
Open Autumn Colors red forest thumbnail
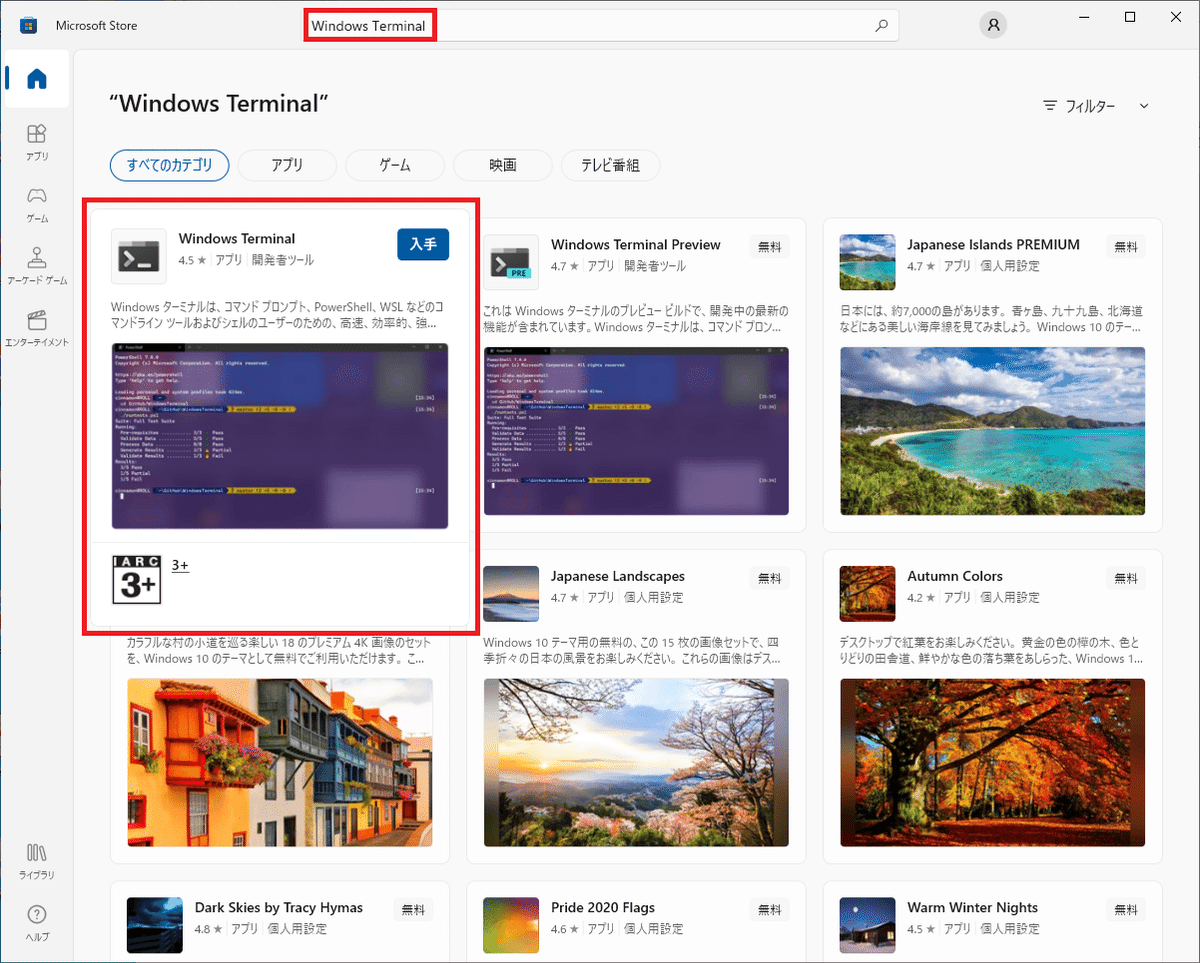(993, 762)
